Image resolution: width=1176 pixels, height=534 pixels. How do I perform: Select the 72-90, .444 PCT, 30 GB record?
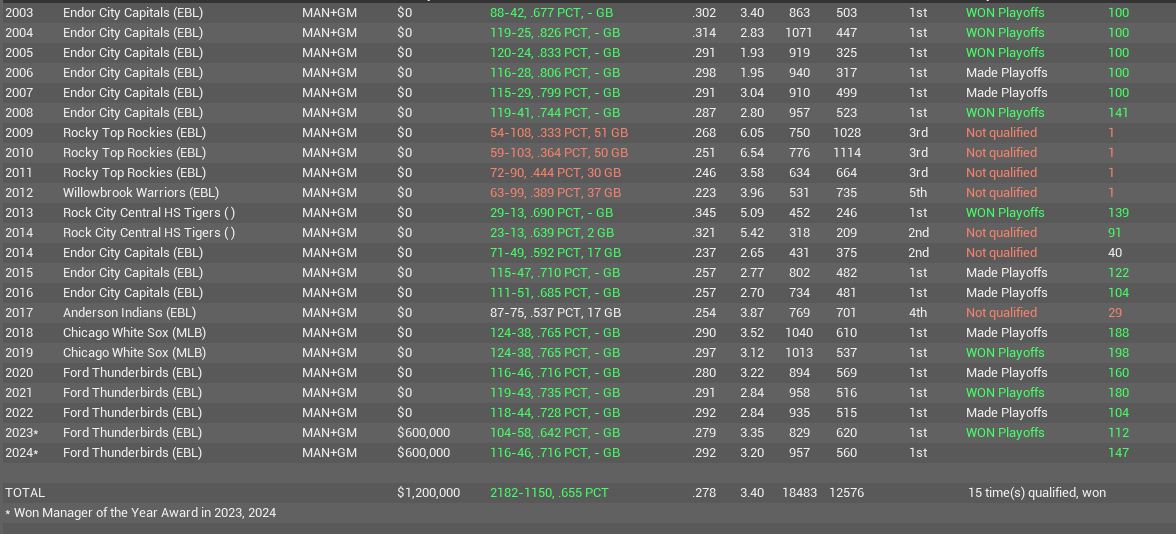(556, 172)
